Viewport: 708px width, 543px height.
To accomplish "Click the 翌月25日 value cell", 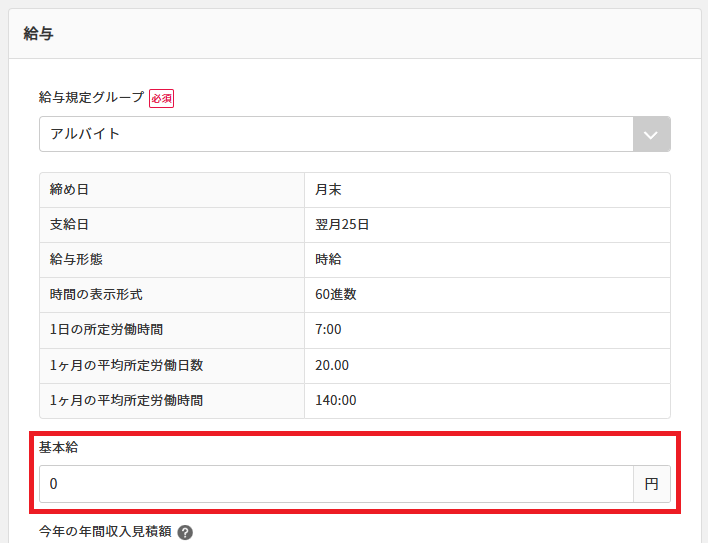I will tap(342, 225).
